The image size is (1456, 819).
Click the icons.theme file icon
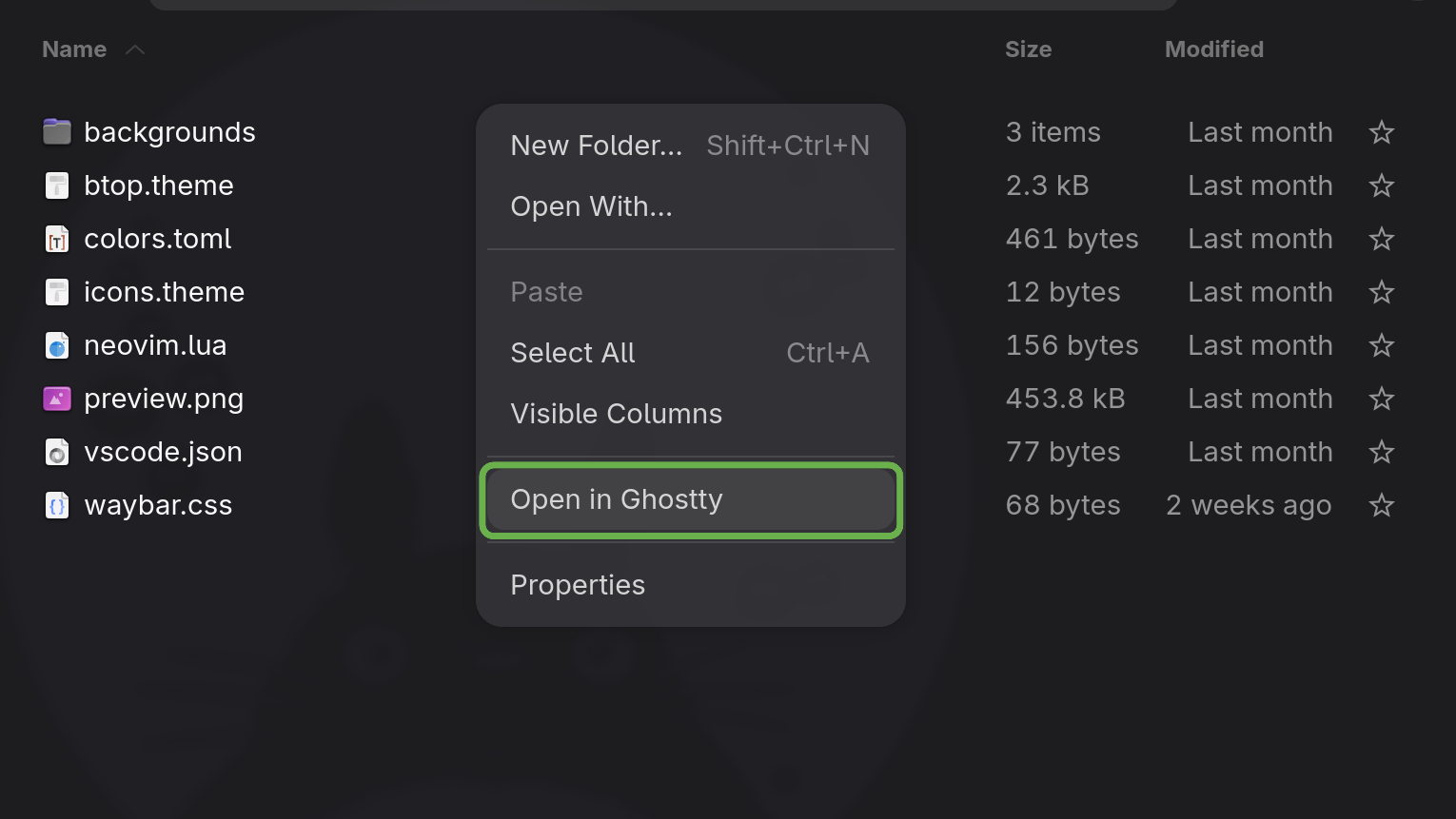coord(57,292)
